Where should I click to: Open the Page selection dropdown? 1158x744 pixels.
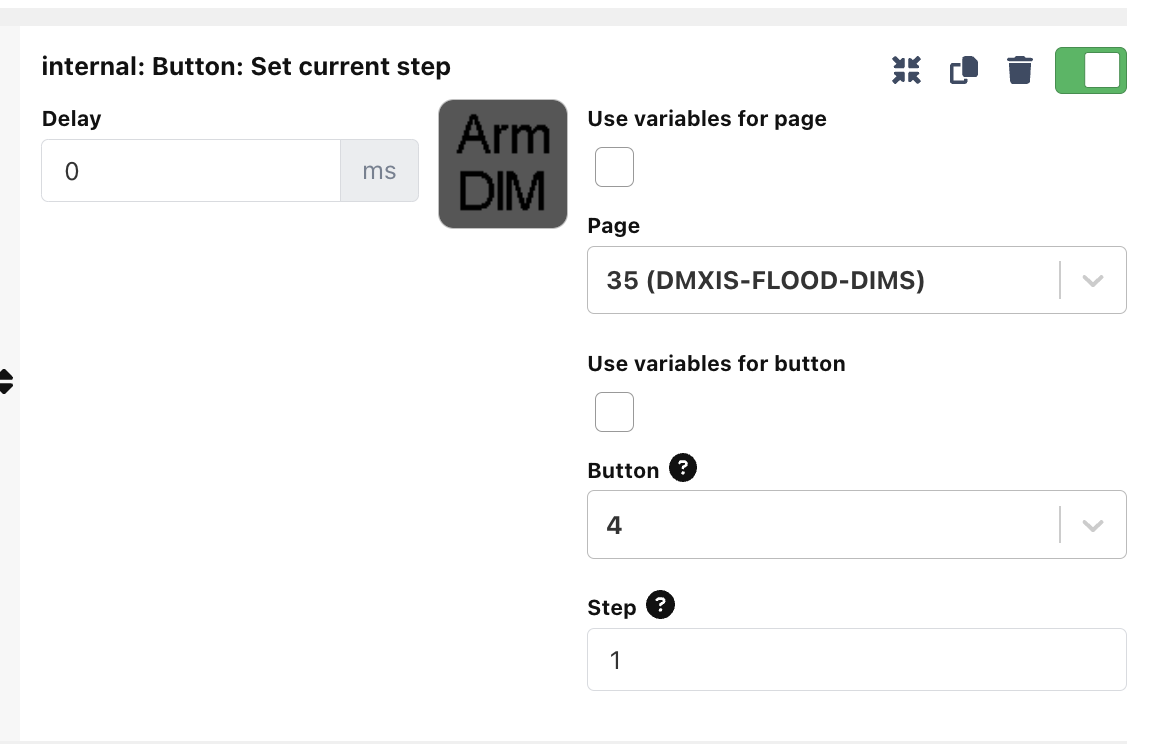click(x=820, y=280)
